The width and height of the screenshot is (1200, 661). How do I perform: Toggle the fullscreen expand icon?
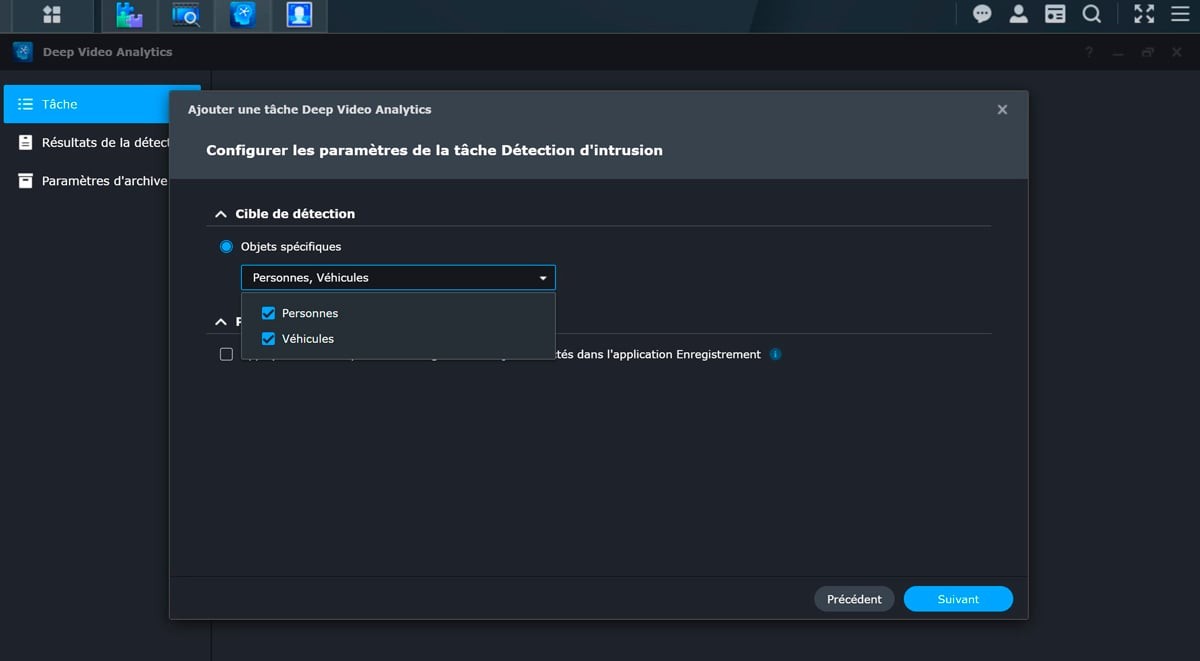coord(1143,14)
